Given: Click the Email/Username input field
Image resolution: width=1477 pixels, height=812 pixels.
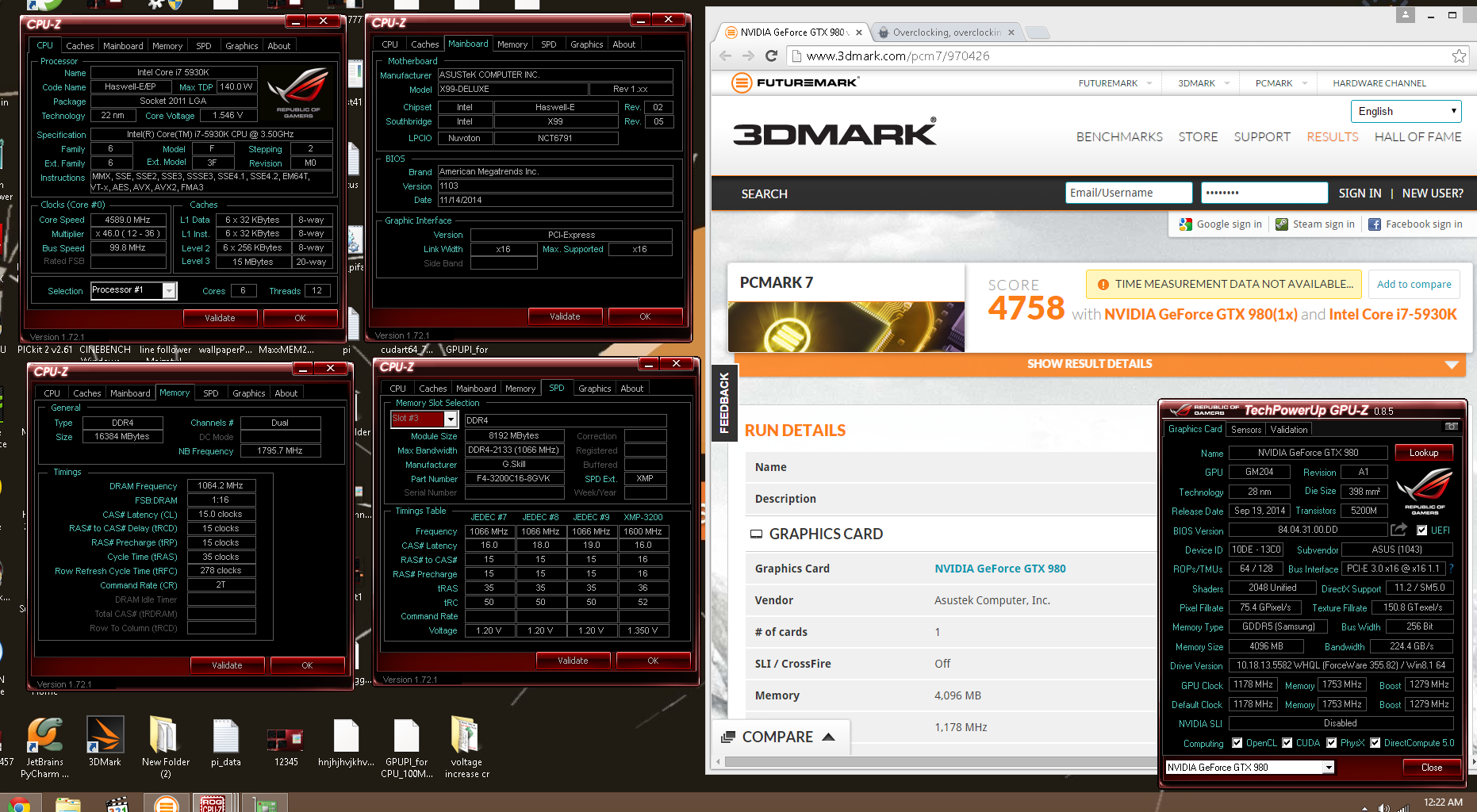Looking at the screenshot, I should [1129, 193].
